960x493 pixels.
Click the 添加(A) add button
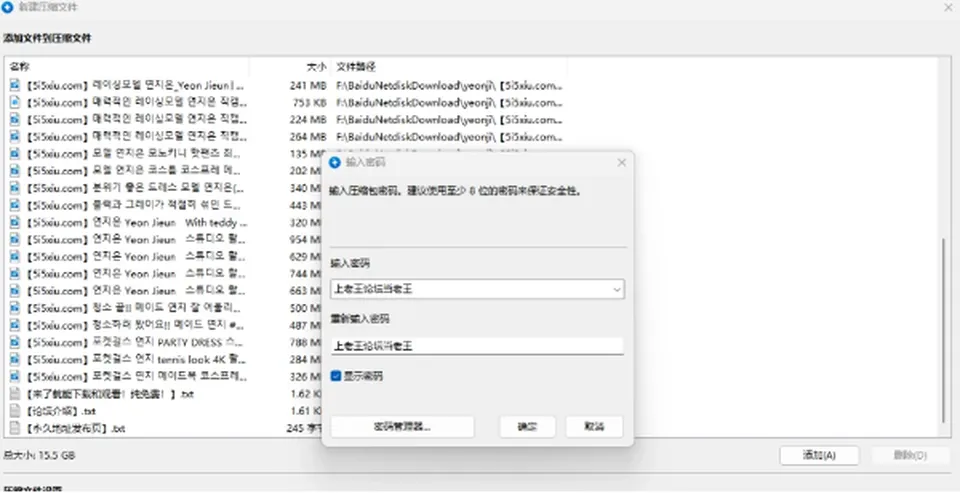[x=819, y=456]
